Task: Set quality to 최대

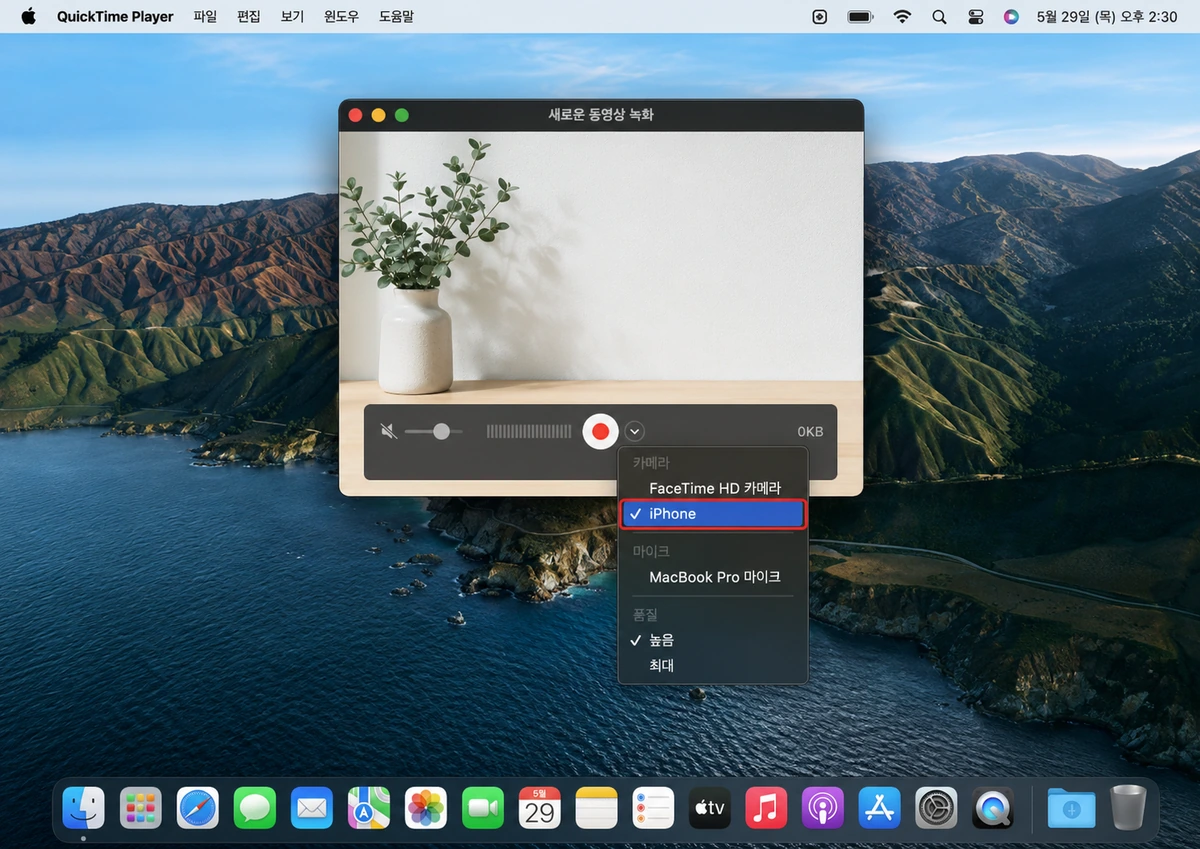Action: click(713, 665)
